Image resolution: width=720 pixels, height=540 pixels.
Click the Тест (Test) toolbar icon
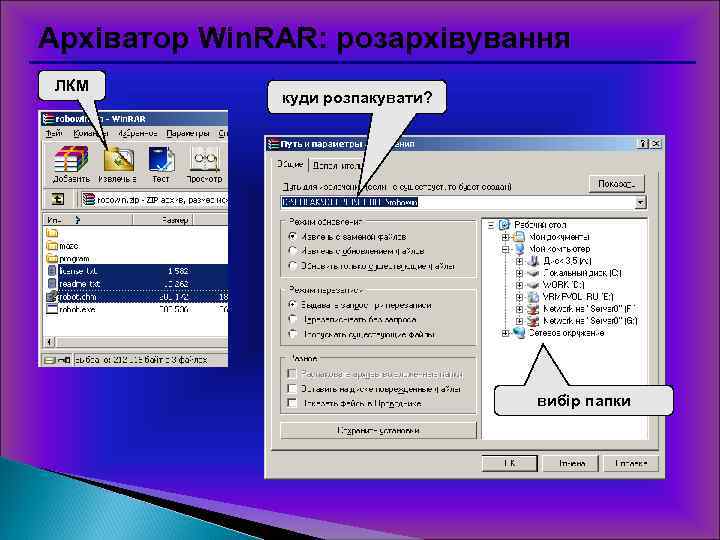[161, 159]
